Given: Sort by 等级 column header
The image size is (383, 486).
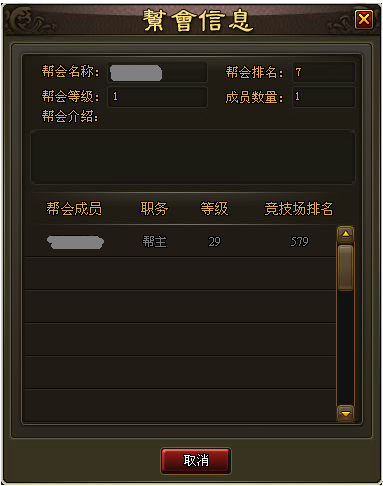Looking at the screenshot, I should tap(214, 209).
